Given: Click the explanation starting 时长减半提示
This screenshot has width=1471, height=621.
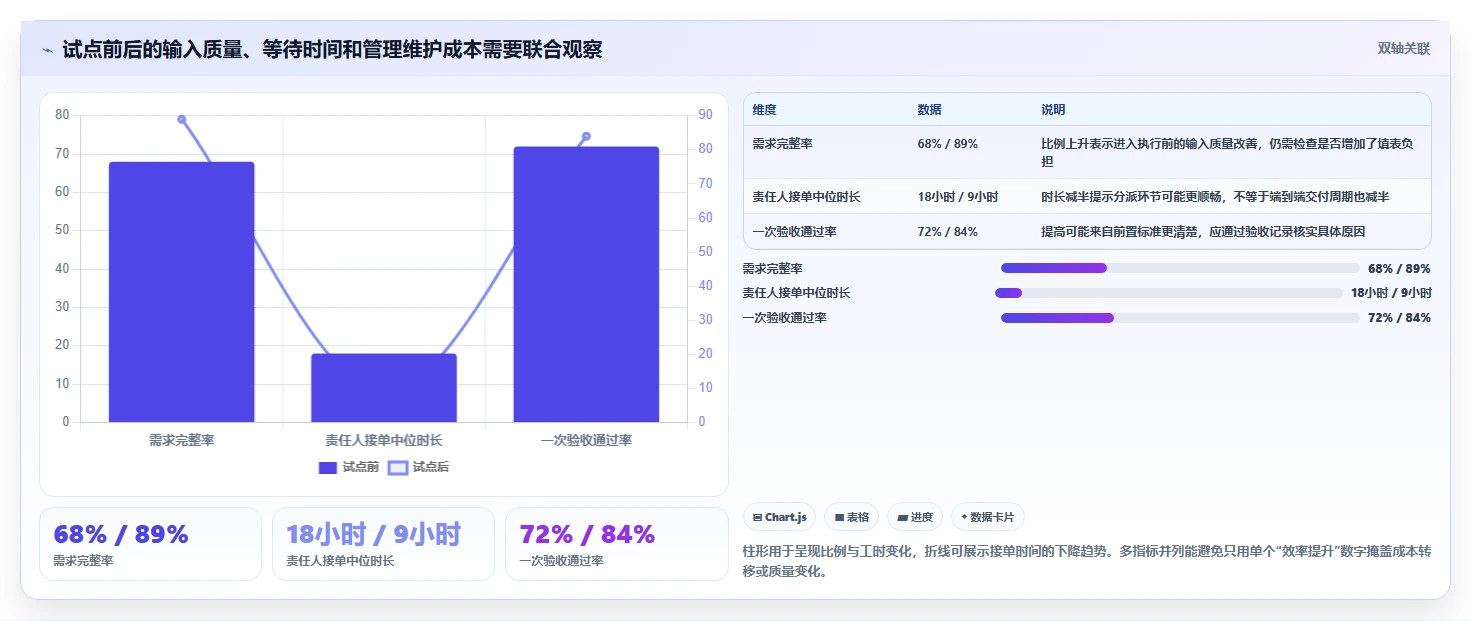Looking at the screenshot, I should point(1215,197).
